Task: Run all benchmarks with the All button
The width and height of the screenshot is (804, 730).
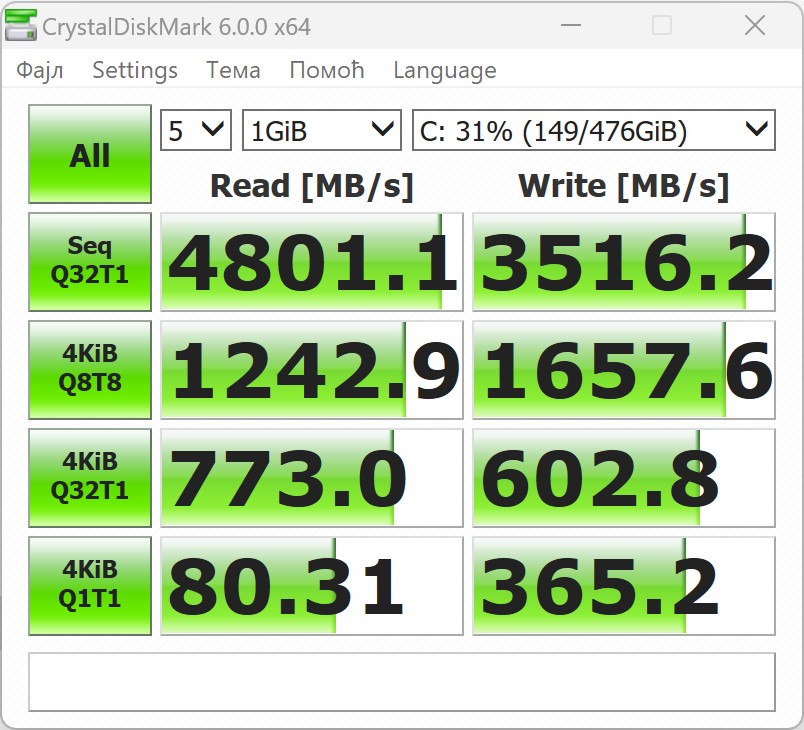Action: coord(90,154)
